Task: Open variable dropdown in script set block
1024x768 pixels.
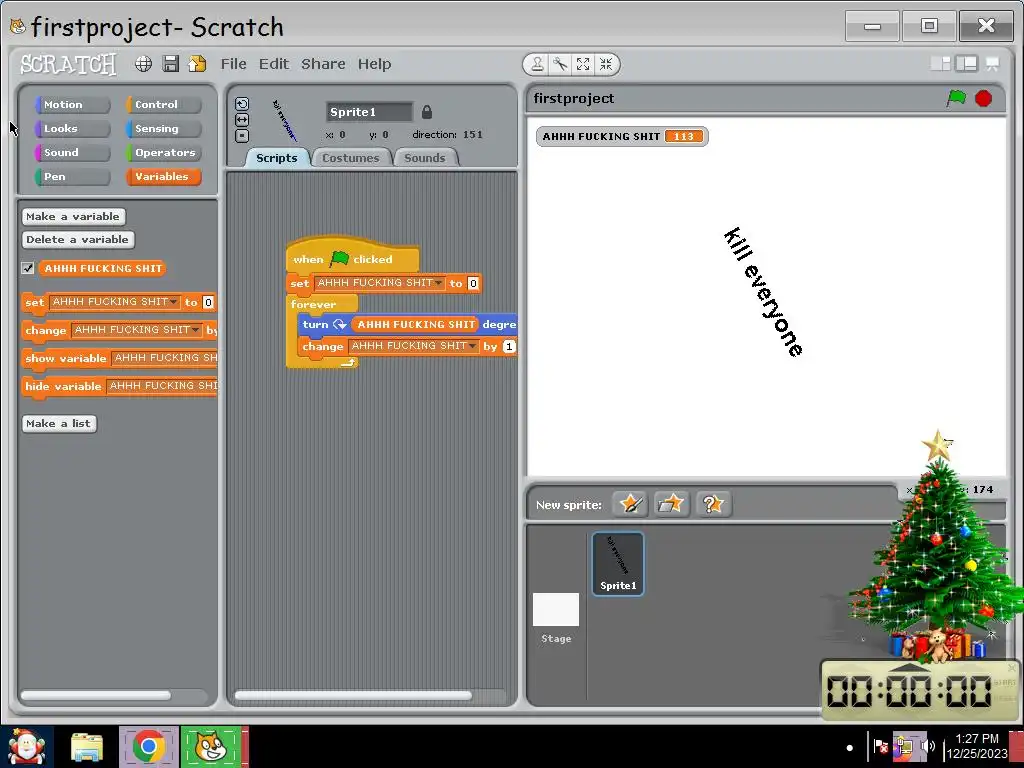Action: [438, 283]
